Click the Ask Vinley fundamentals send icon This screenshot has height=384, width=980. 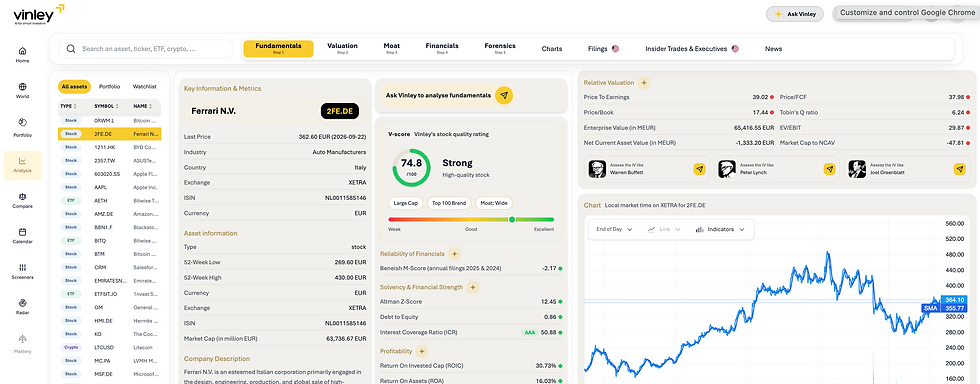(504, 95)
